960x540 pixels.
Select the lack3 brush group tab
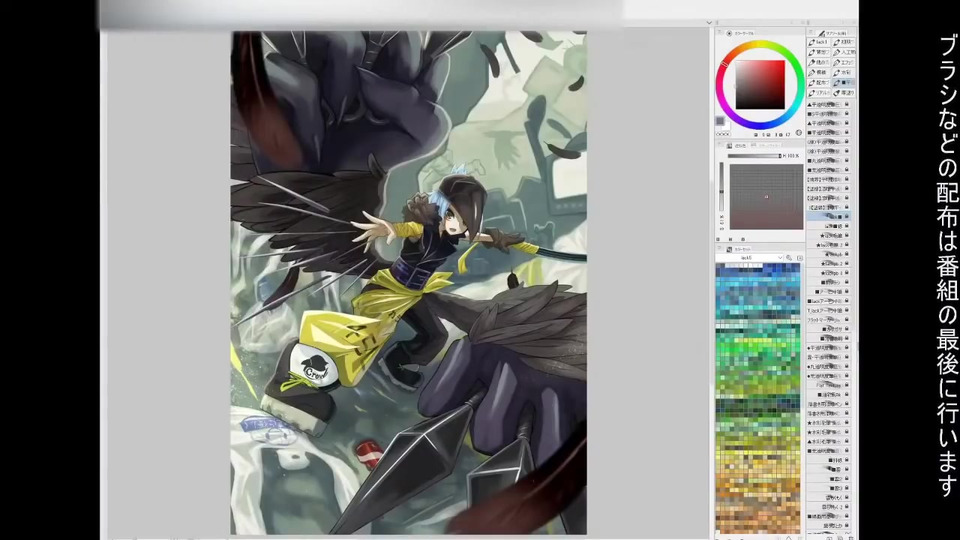[x=819, y=42]
